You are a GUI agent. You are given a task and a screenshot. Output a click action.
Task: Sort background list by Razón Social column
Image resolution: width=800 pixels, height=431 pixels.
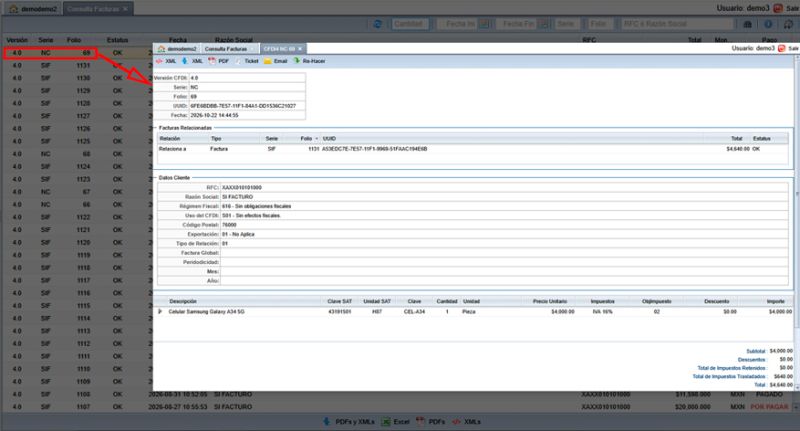(x=234, y=40)
